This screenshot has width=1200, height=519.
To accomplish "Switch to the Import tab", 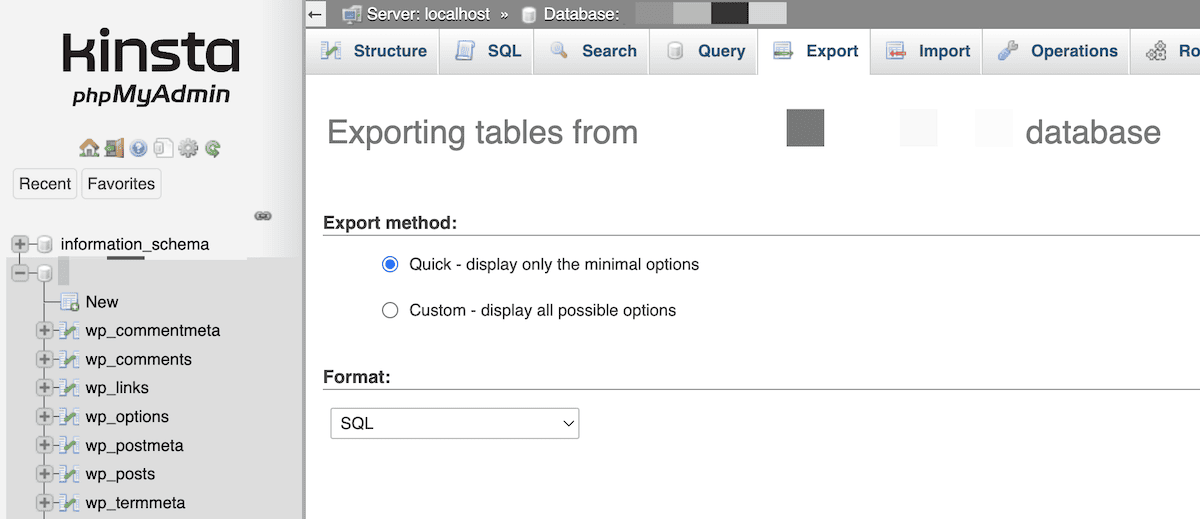I will tap(927, 51).
